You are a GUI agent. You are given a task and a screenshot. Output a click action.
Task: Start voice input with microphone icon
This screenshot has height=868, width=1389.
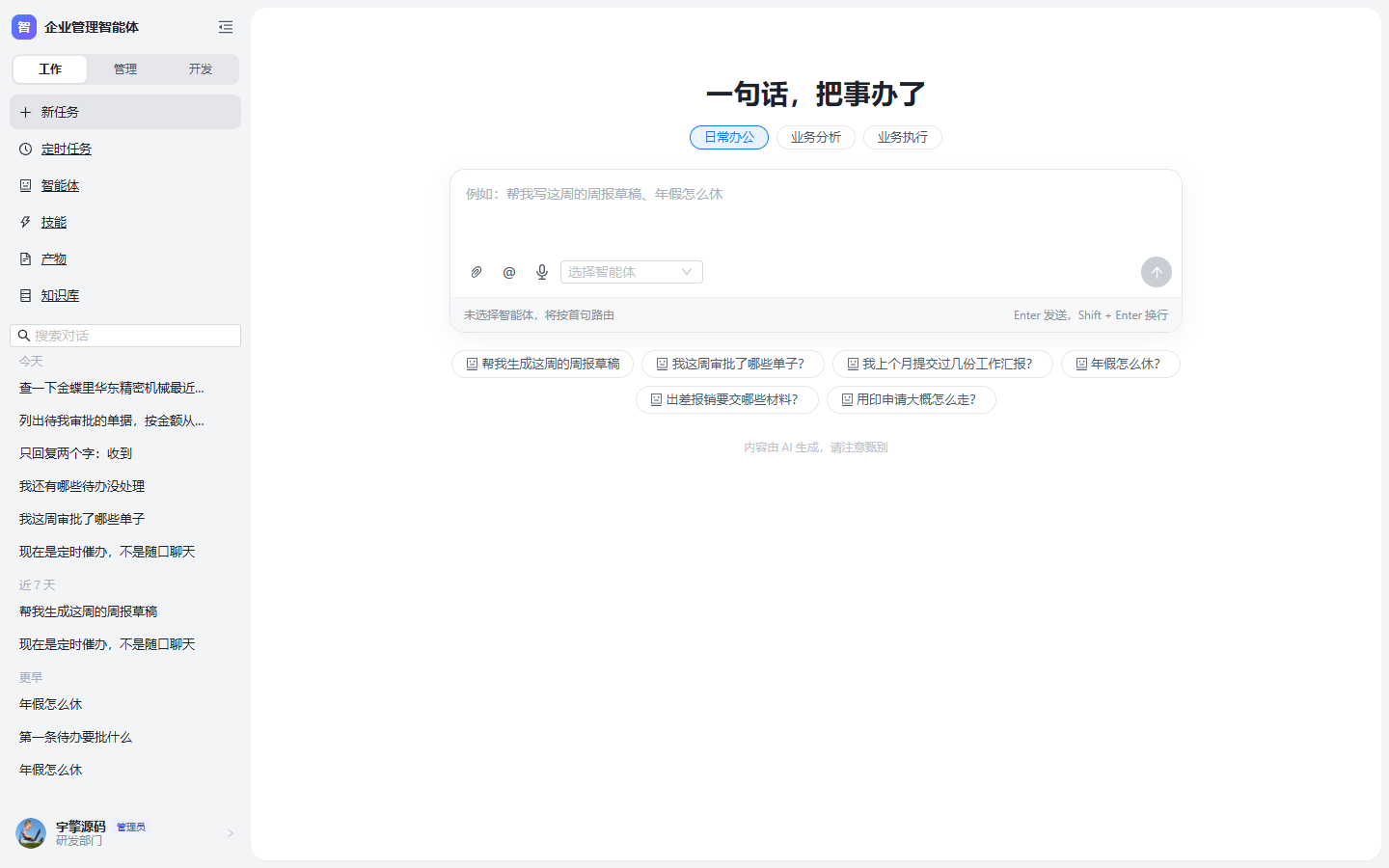542,272
